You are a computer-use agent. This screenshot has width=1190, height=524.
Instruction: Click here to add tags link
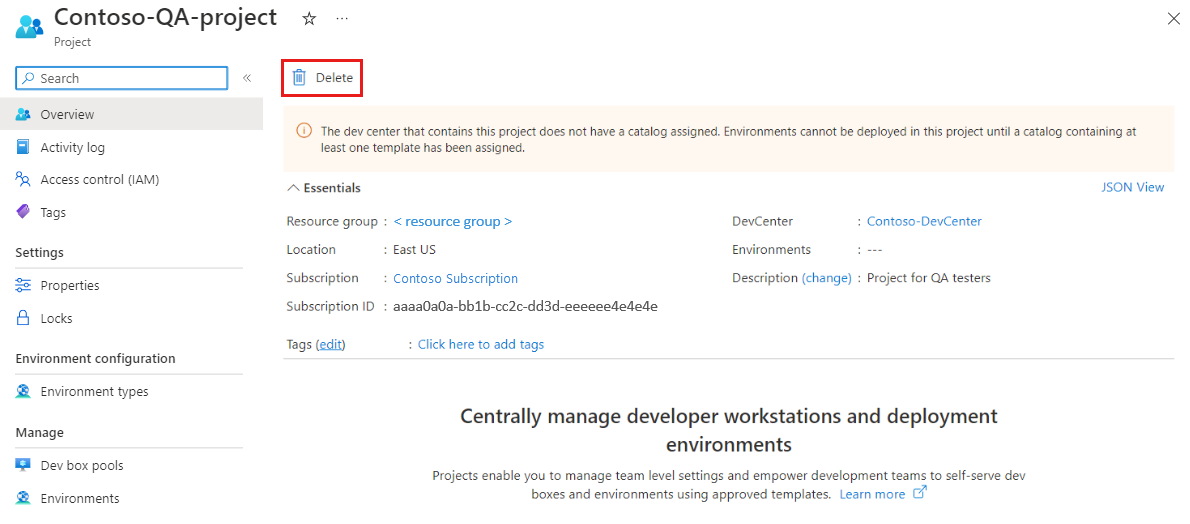click(x=480, y=345)
